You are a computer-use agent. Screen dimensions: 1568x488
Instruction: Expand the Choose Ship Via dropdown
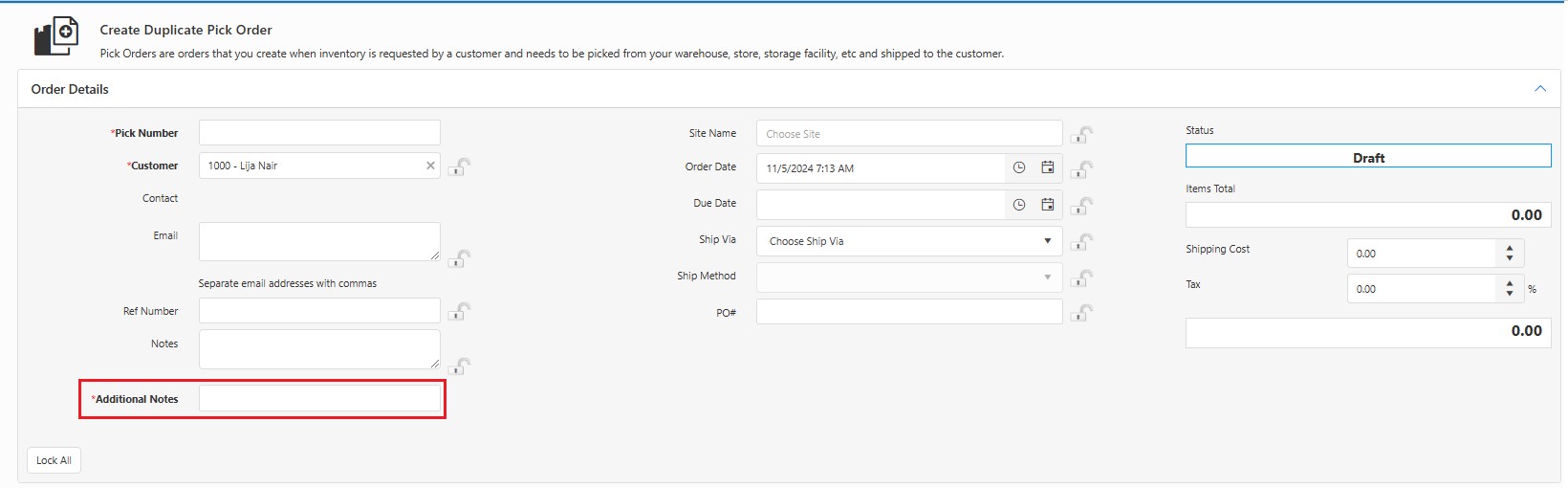(1047, 241)
